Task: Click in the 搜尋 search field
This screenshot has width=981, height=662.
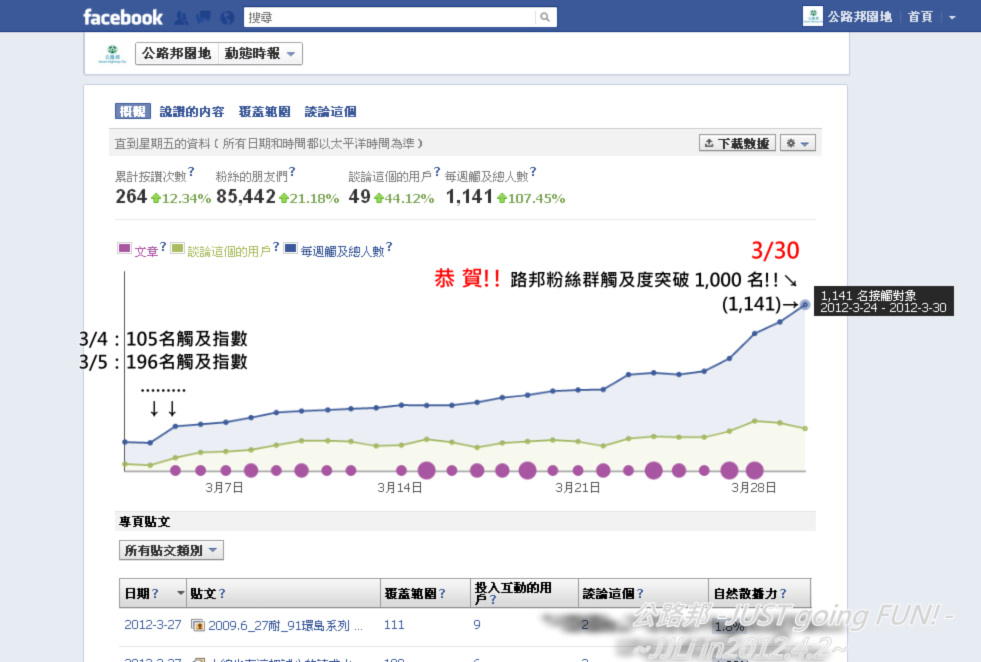Action: click(x=390, y=17)
